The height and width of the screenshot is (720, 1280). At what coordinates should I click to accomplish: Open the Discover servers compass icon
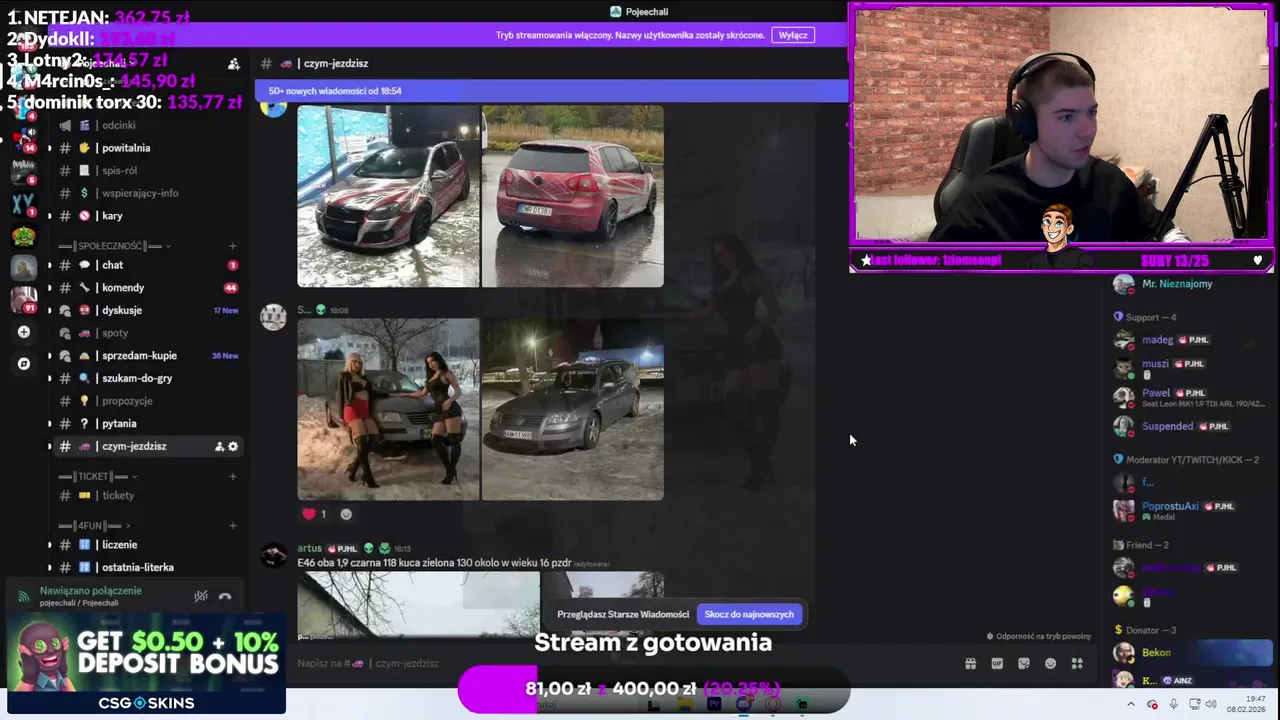[x=24, y=364]
